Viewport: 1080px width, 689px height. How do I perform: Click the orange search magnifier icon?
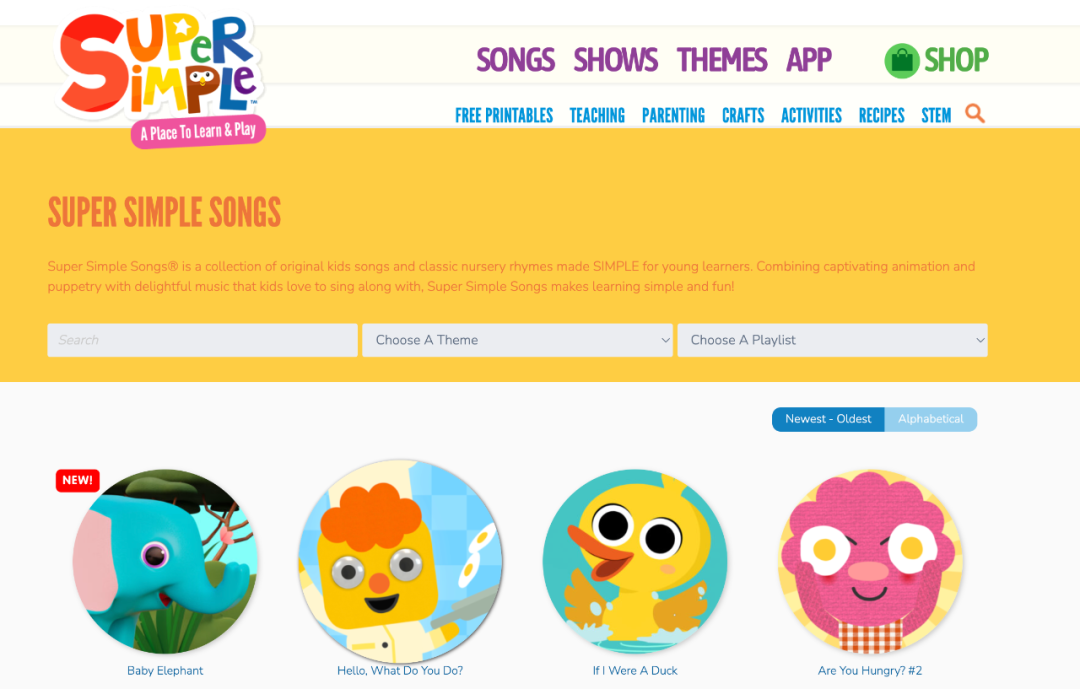click(x=975, y=113)
